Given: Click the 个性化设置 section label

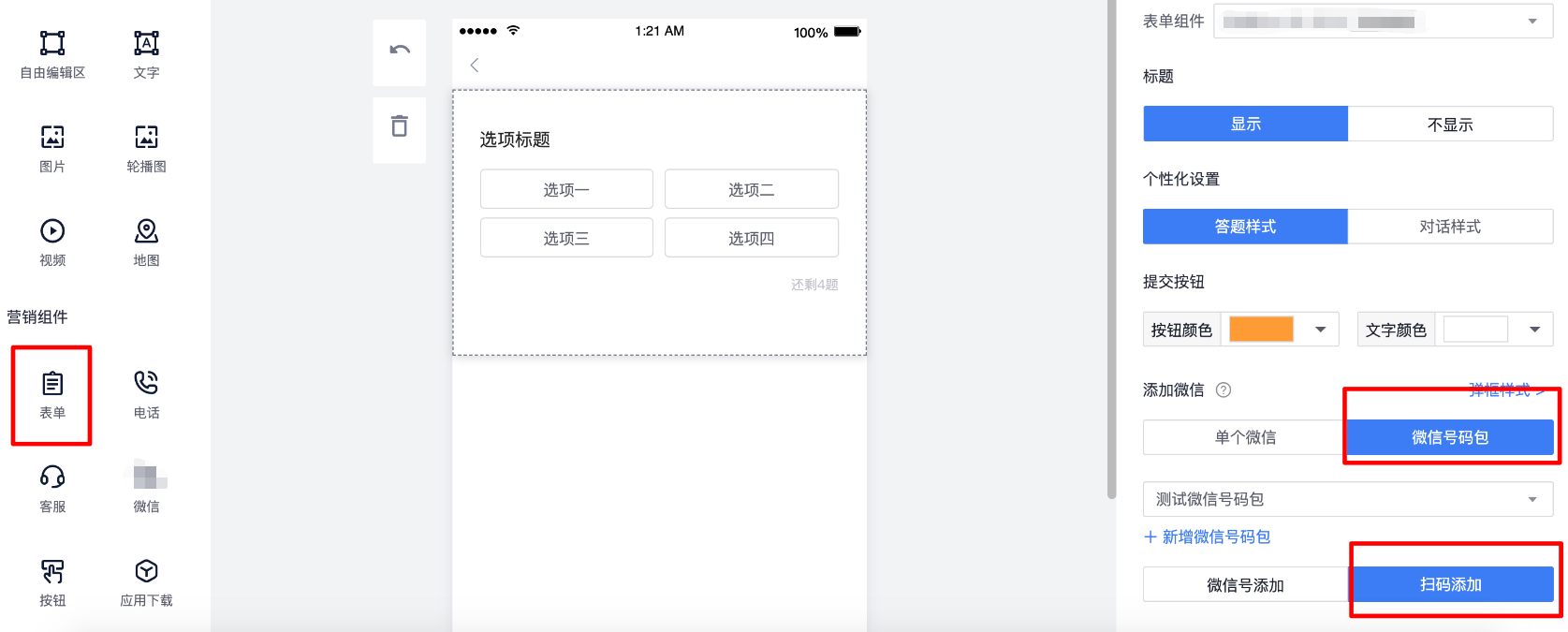Looking at the screenshot, I should tap(1180, 179).
